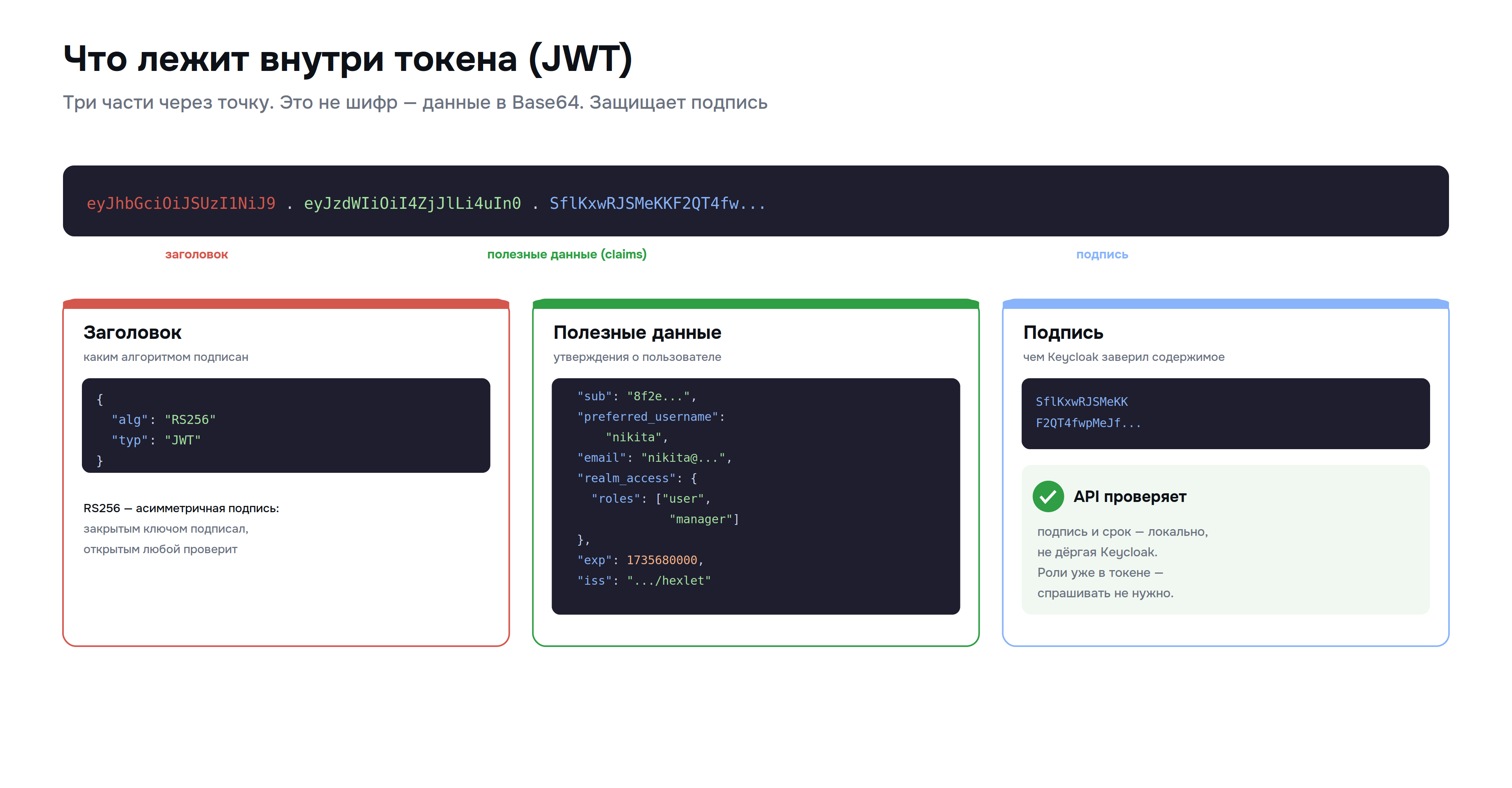Click the green label полезные данные (claims)
1512x788 pixels.
567,254
